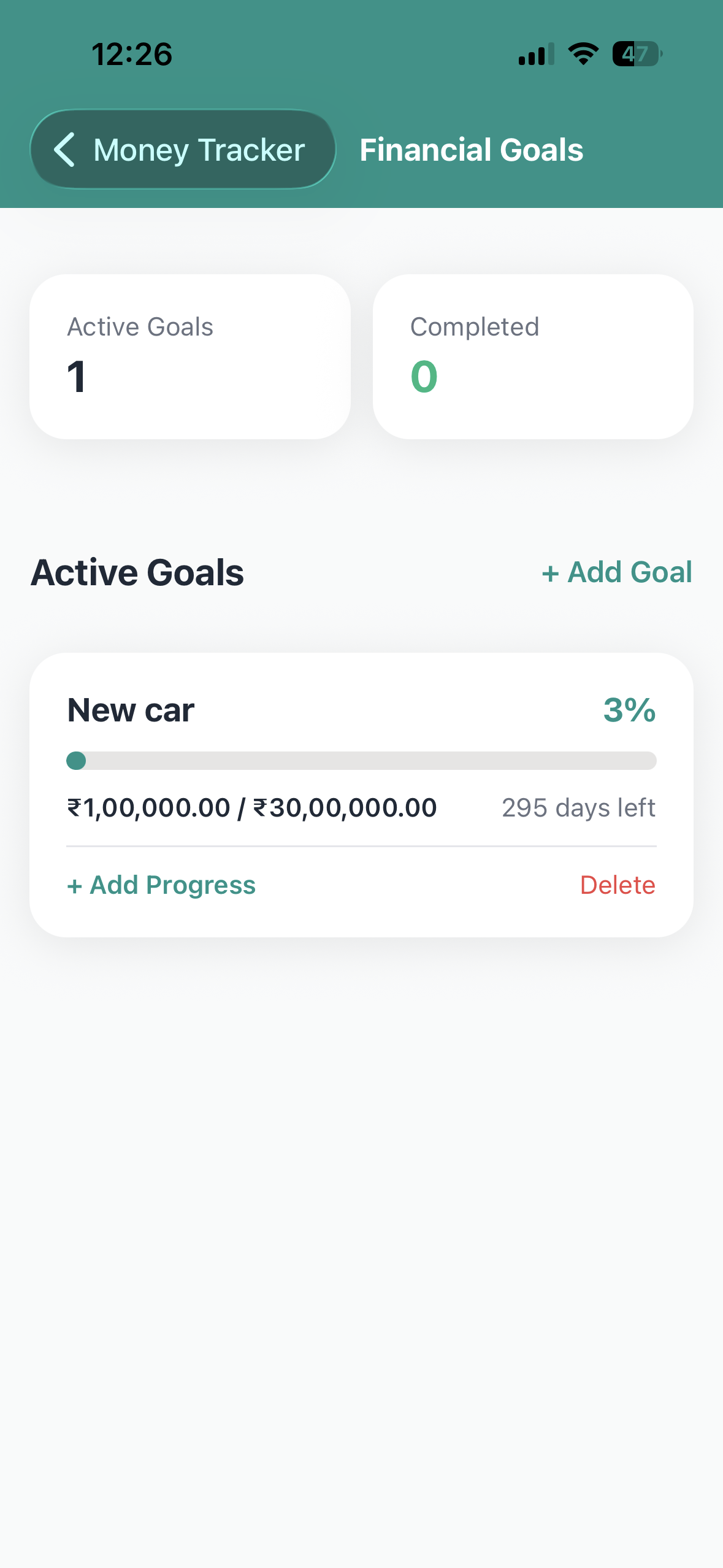Image resolution: width=723 pixels, height=1568 pixels.
Task: Tap the battery level indicator
Action: point(637,54)
